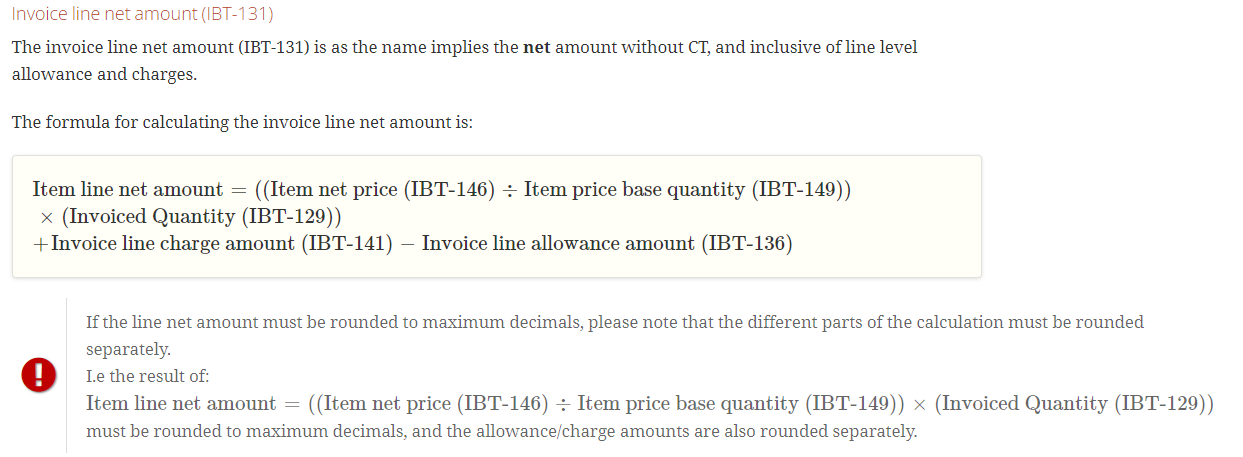Open the 'Invoice line net amount (IBT-131)' heading

142,14
